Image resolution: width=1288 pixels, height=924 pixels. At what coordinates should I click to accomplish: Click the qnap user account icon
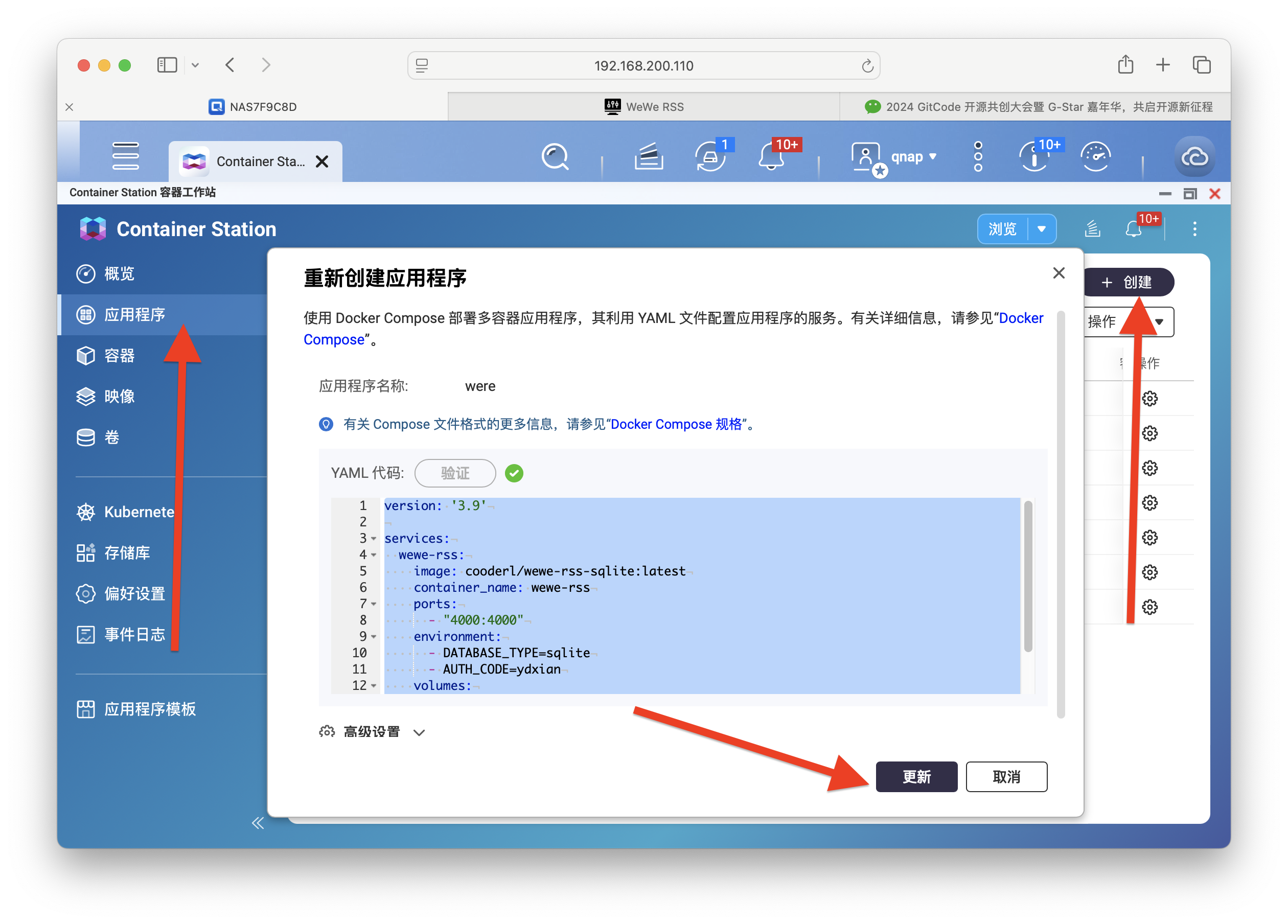tap(866, 157)
